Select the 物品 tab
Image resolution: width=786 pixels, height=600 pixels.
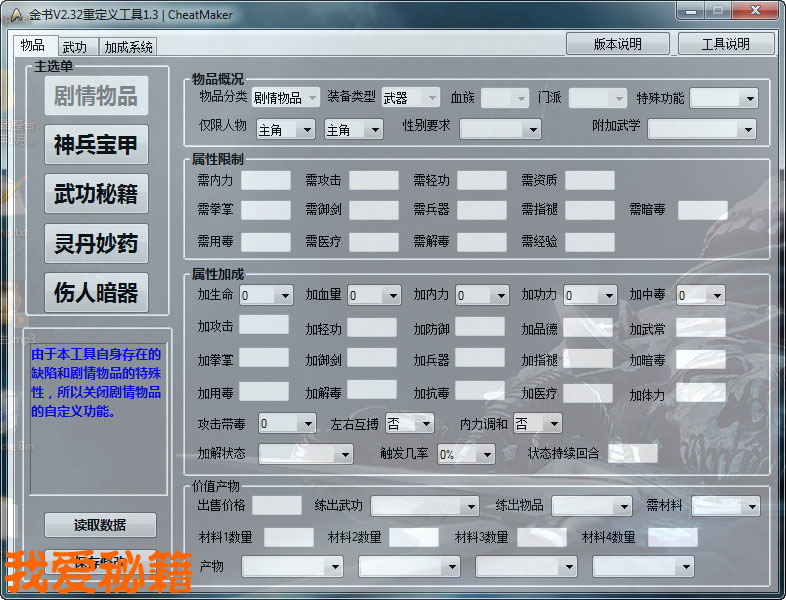click(x=32, y=46)
